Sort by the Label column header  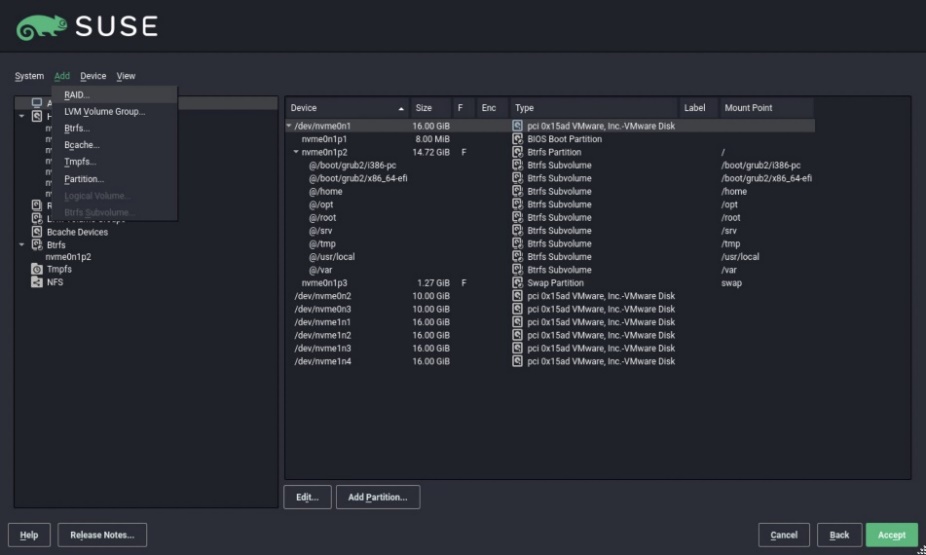tap(699, 108)
